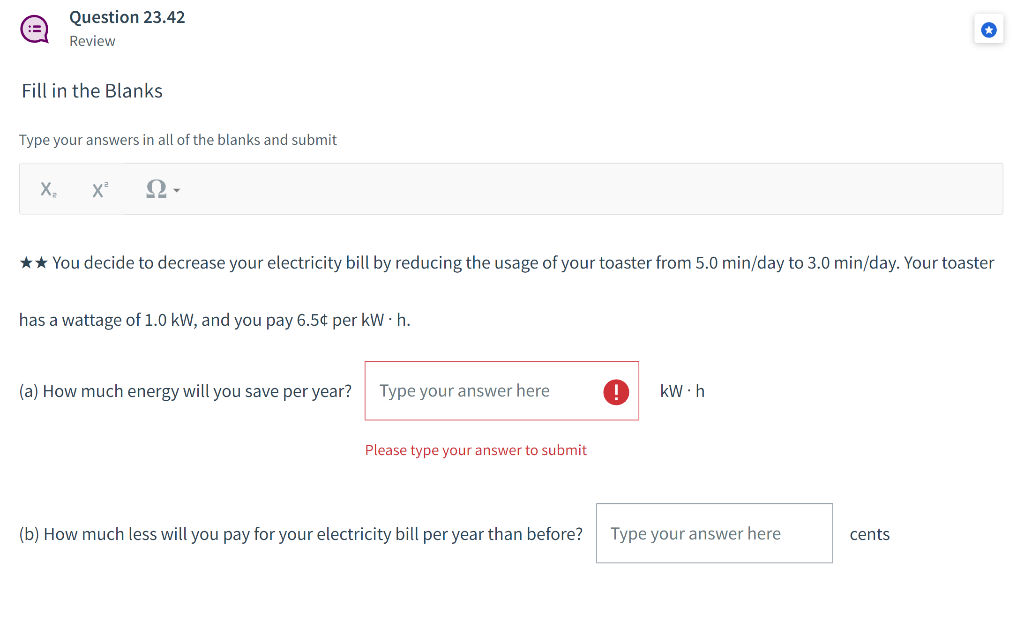Click the purple question list icon
1024x629 pixels.
tap(33, 28)
